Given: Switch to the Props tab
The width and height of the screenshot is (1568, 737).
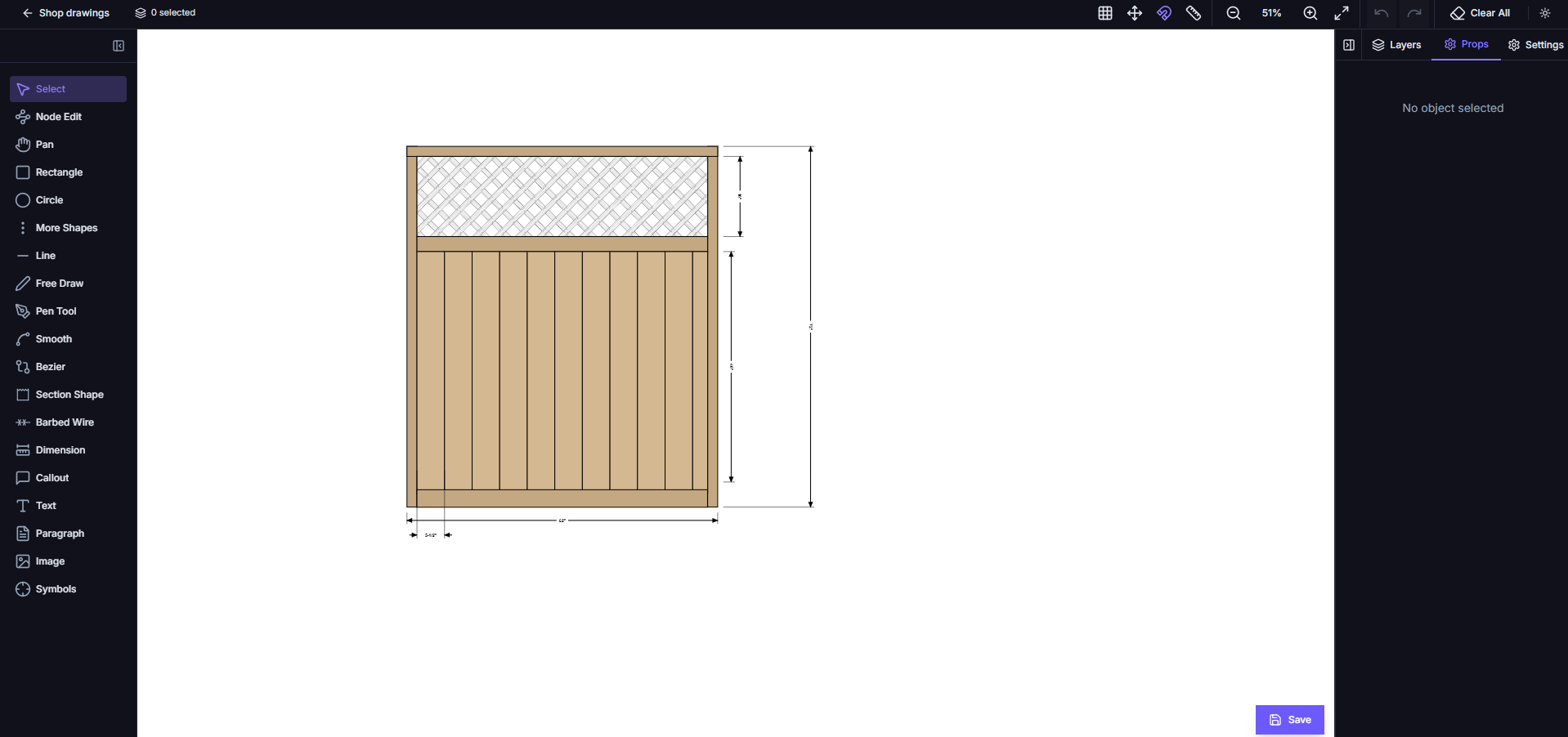Looking at the screenshot, I should (1467, 45).
